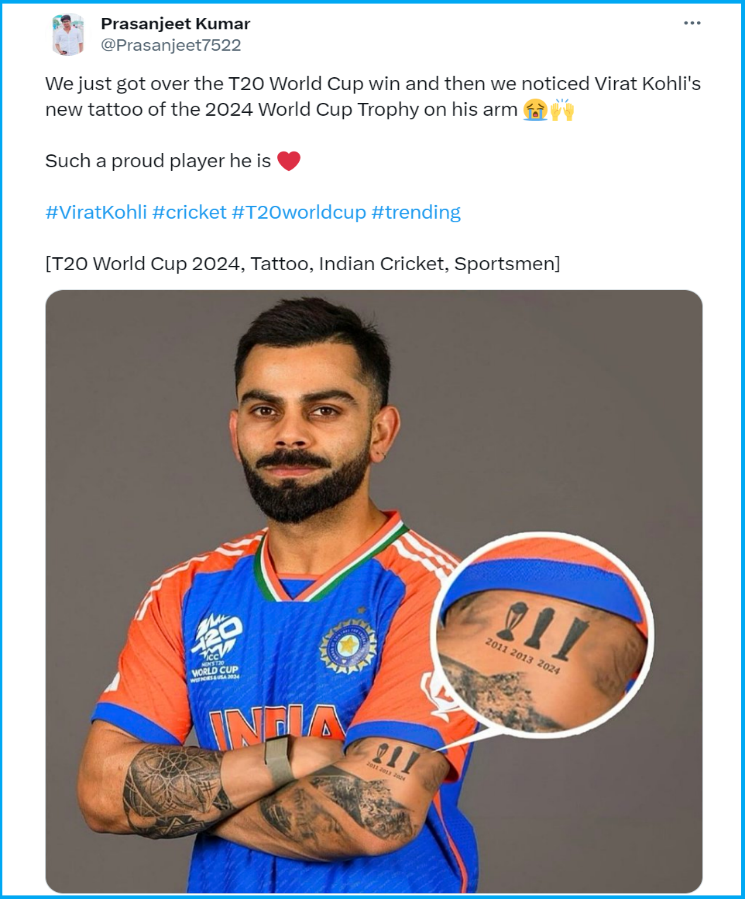
Task: Open the attached Virat Kohli photo
Action: click(374, 591)
